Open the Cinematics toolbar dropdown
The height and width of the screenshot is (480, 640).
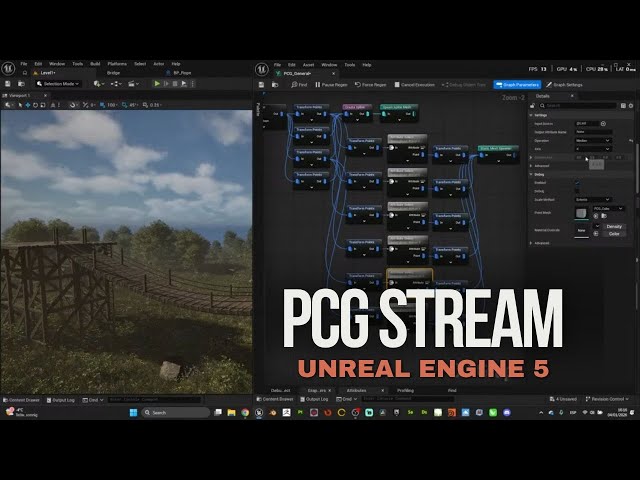point(134,84)
